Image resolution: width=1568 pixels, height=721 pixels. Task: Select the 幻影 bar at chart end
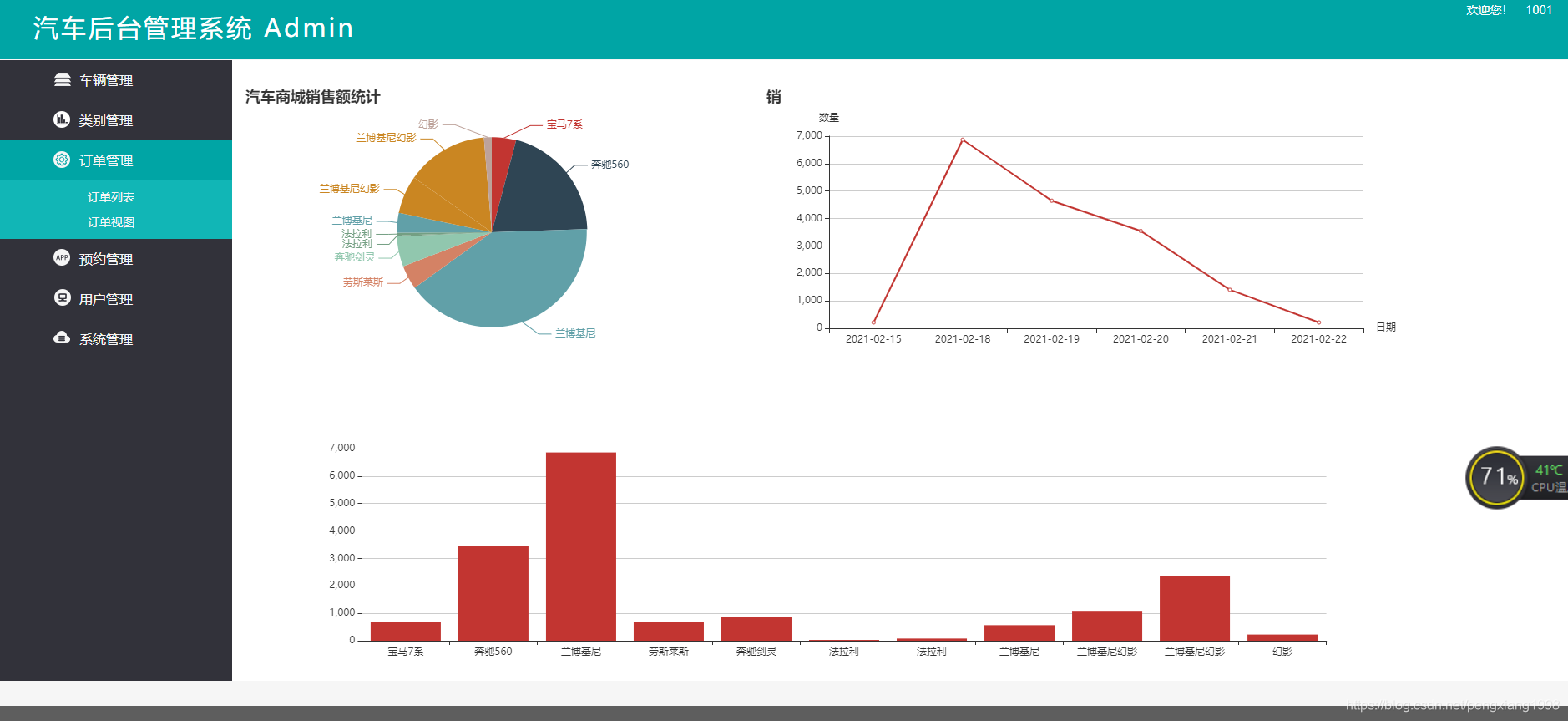pyautogui.click(x=1282, y=637)
